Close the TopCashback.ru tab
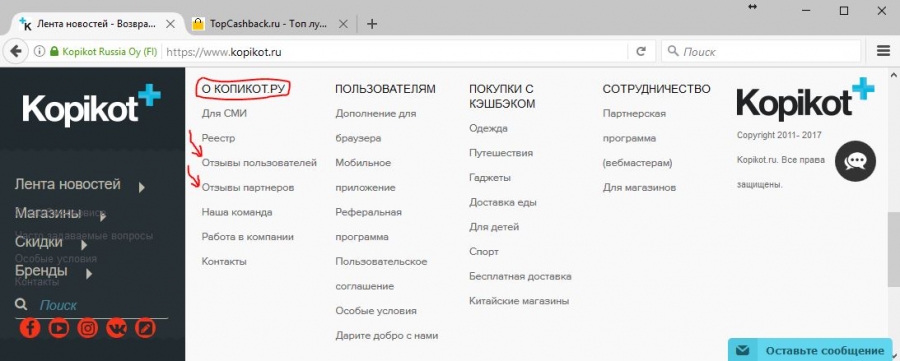 (x=343, y=24)
